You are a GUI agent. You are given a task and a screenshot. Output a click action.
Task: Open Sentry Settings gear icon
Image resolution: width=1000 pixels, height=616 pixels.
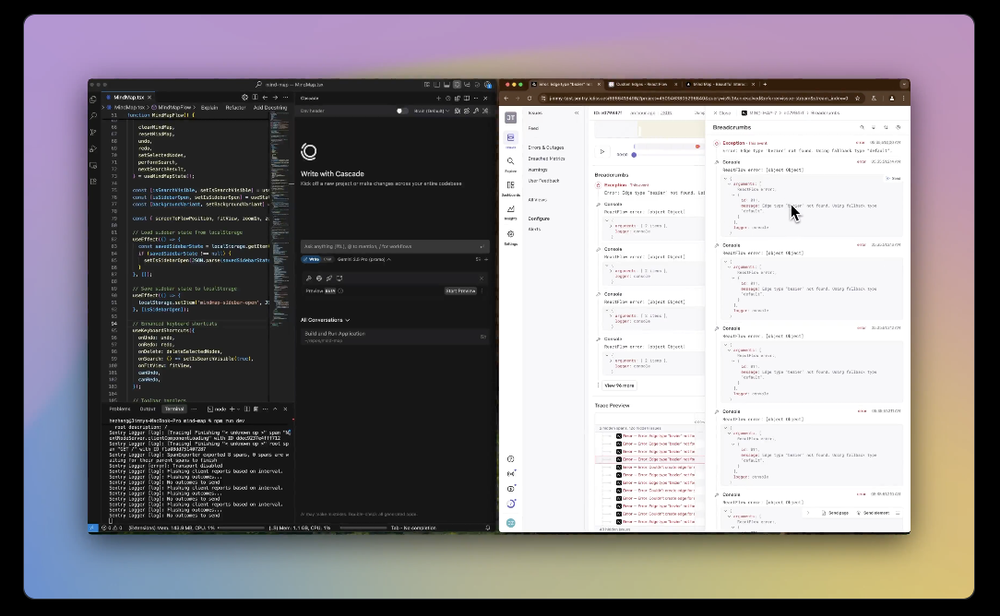pyautogui.click(x=510, y=236)
